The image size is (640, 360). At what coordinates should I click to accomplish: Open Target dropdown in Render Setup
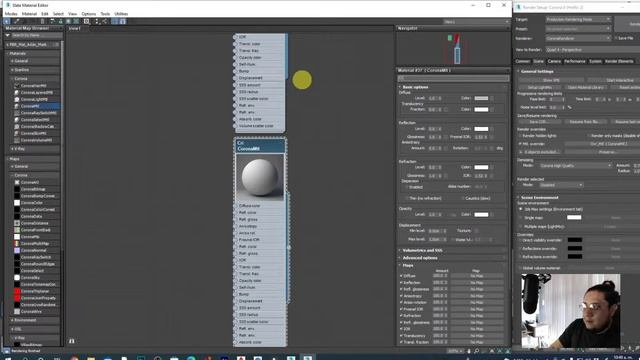pos(578,20)
